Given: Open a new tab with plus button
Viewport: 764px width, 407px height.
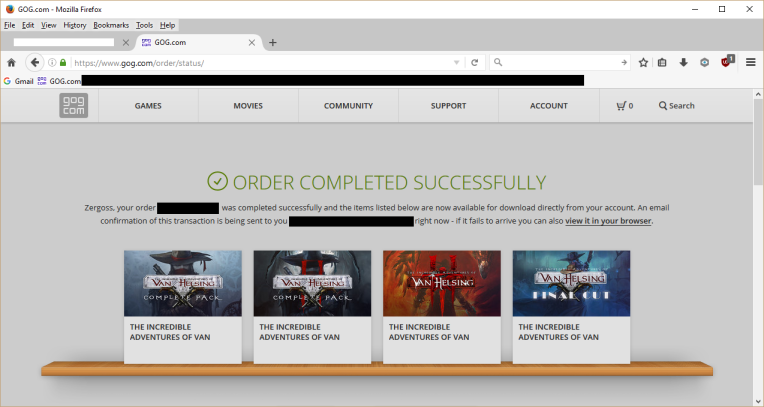Looking at the screenshot, I should (273, 42).
